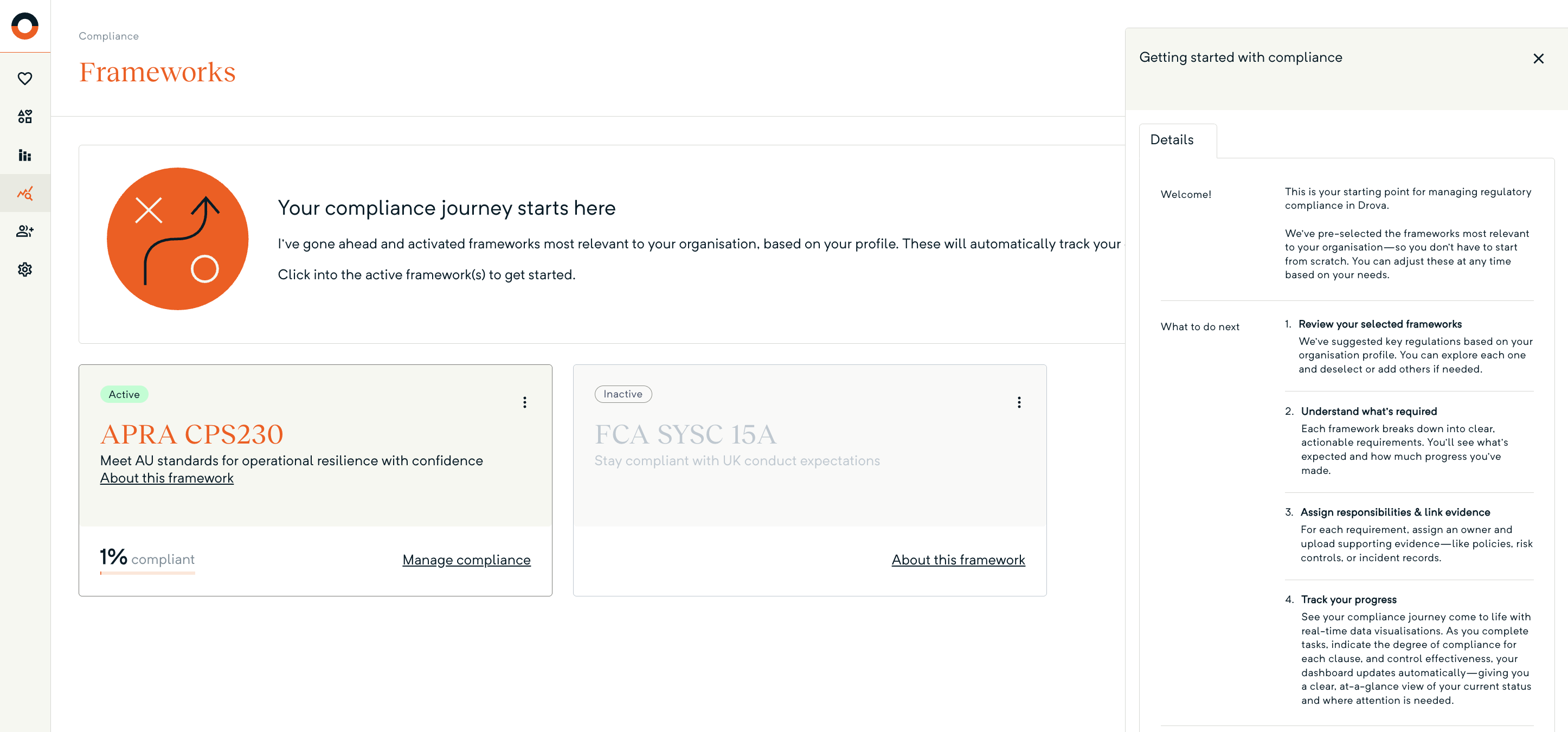Click the Active status badge
This screenshot has height=732, width=1568.
[x=124, y=395]
